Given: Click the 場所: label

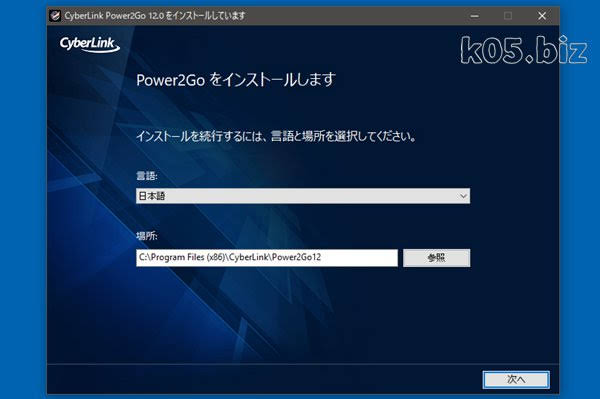Looking at the screenshot, I should [147, 236].
